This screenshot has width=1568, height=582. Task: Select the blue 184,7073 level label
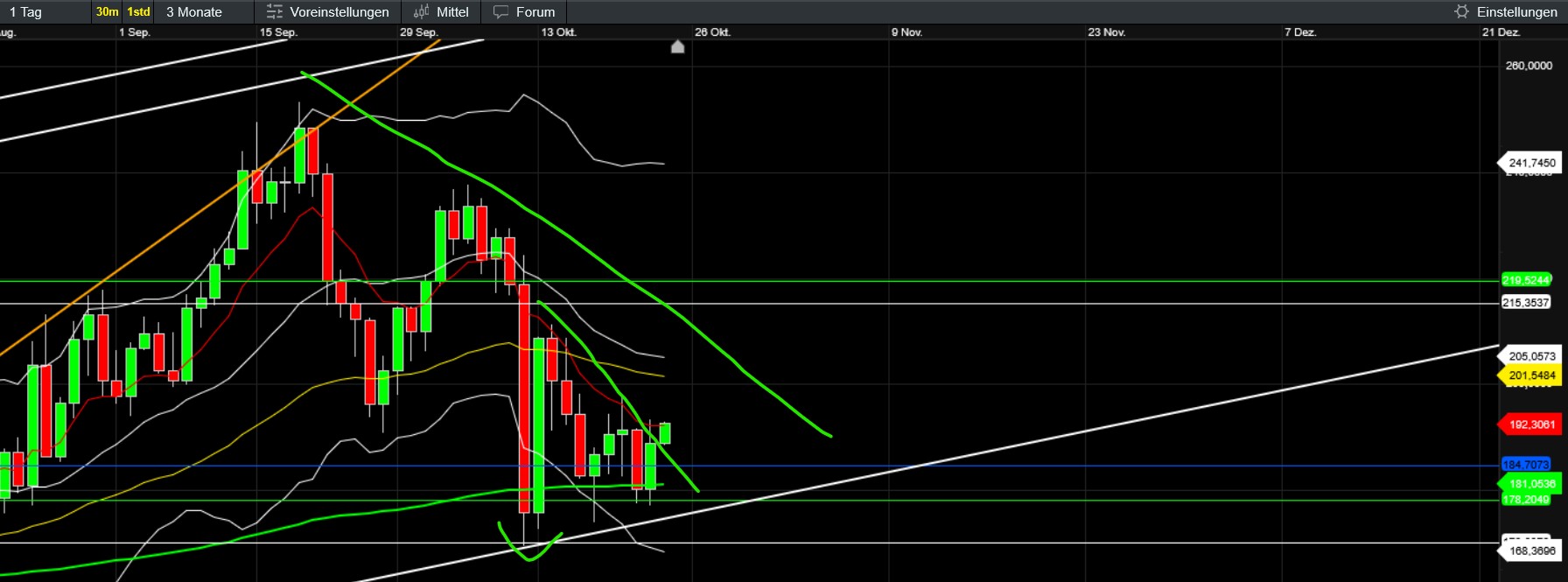pos(1525,465)
